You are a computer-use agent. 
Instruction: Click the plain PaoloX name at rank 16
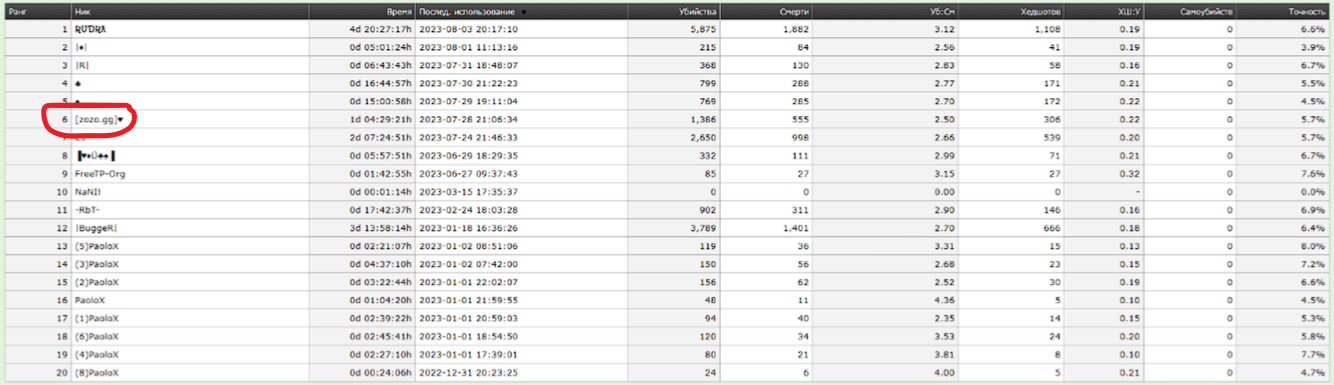pyautogui.click(x=89, y=300)
